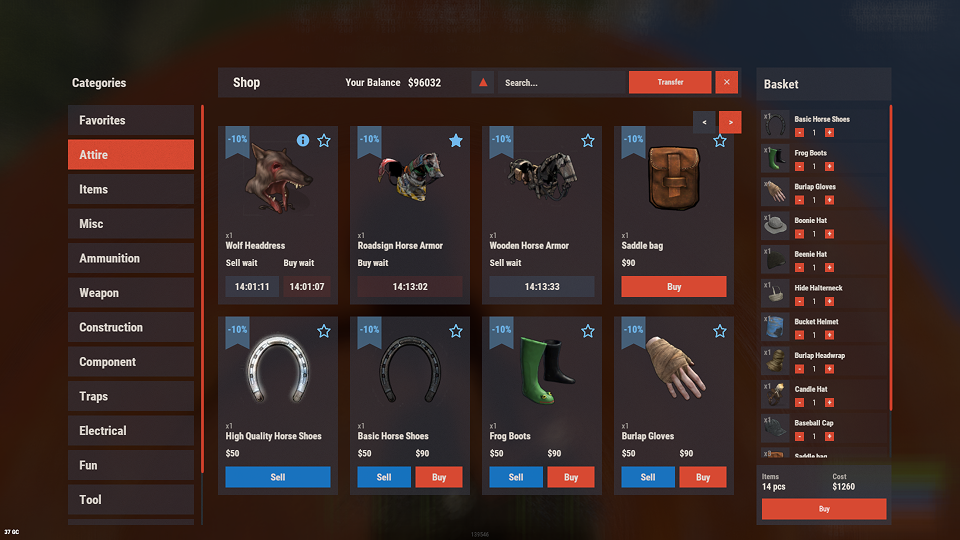The image size is (960, 540).
Task: Add one more Burlap Gloves in basket
Action: tap(829, 200)
